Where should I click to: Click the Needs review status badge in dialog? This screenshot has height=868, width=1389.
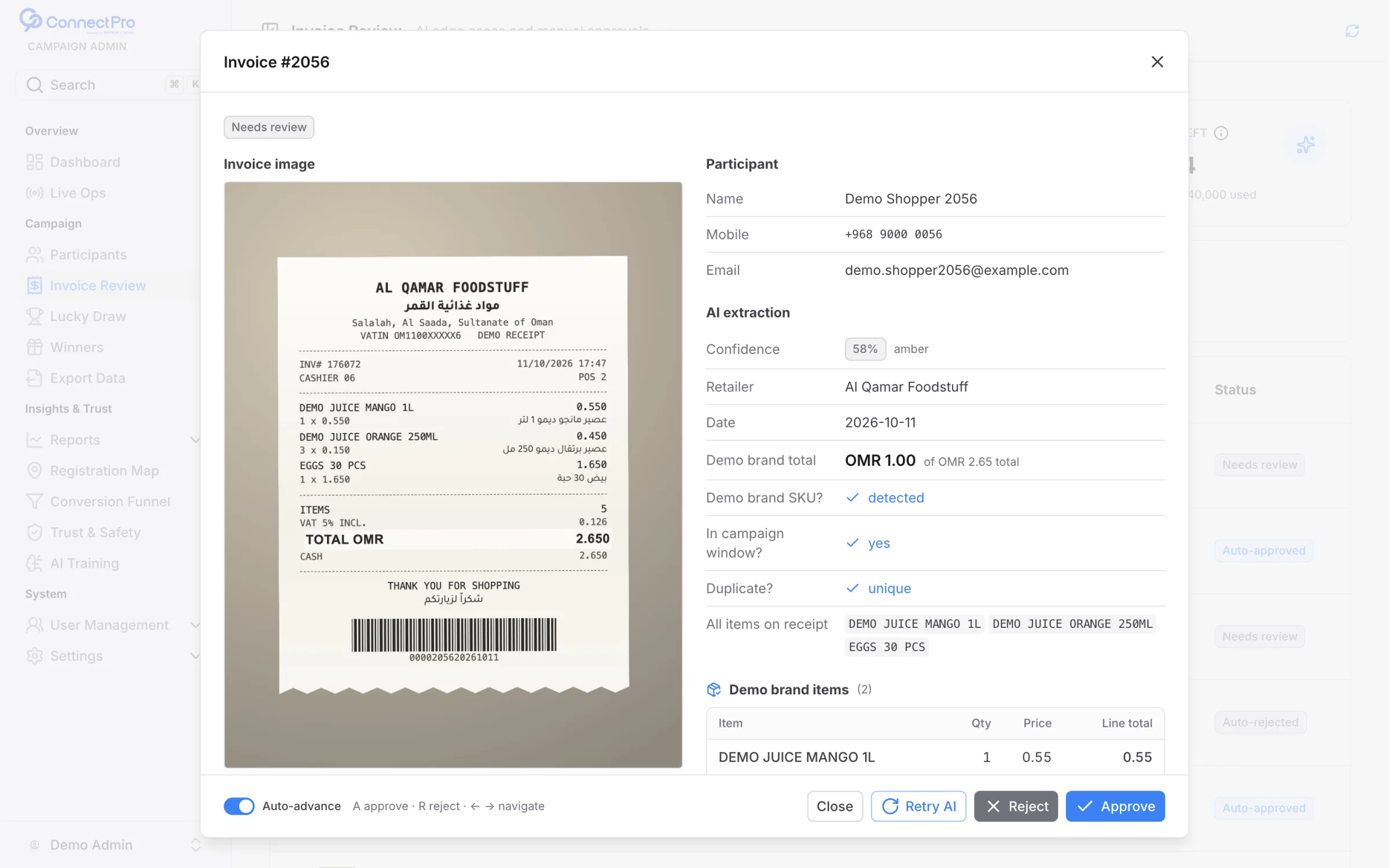click(269, 127)
